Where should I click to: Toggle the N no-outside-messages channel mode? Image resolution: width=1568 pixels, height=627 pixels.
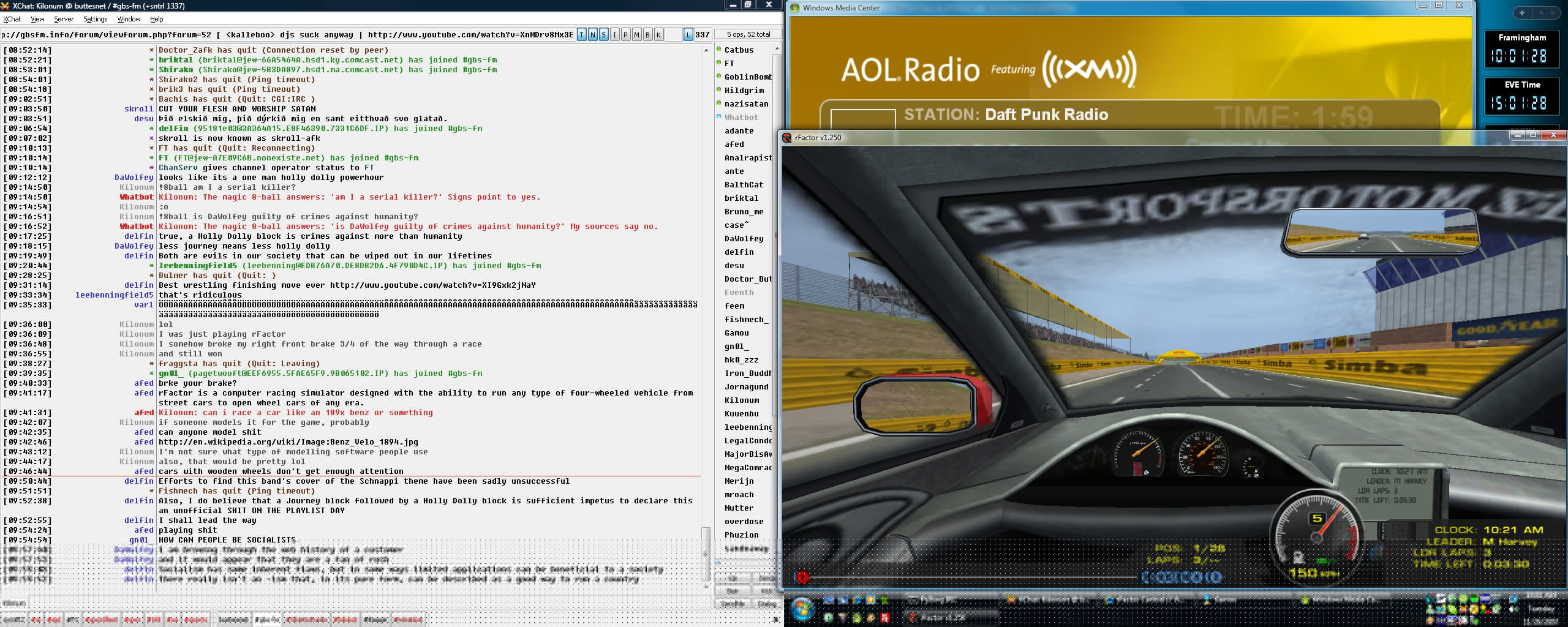pyautogui.click(x=592, y=35)
